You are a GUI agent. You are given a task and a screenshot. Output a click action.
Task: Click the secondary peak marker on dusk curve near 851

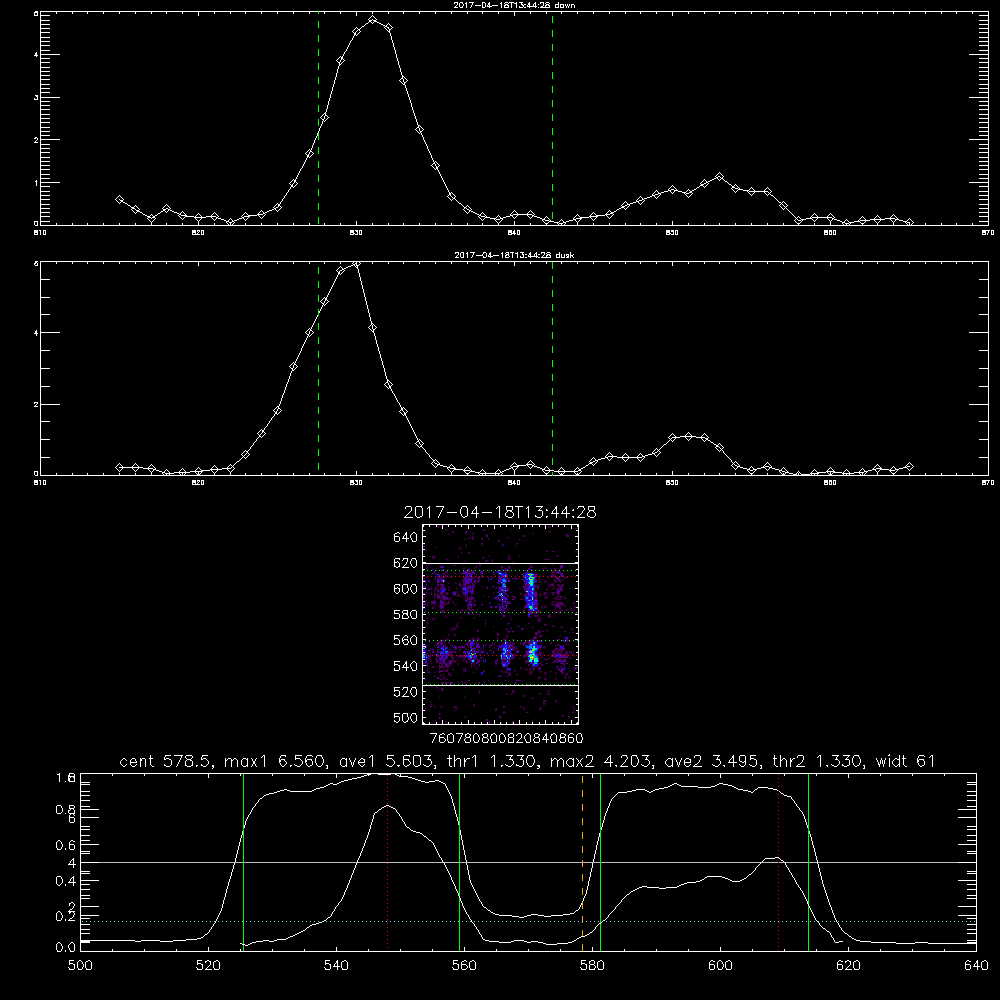coord(688,436)
